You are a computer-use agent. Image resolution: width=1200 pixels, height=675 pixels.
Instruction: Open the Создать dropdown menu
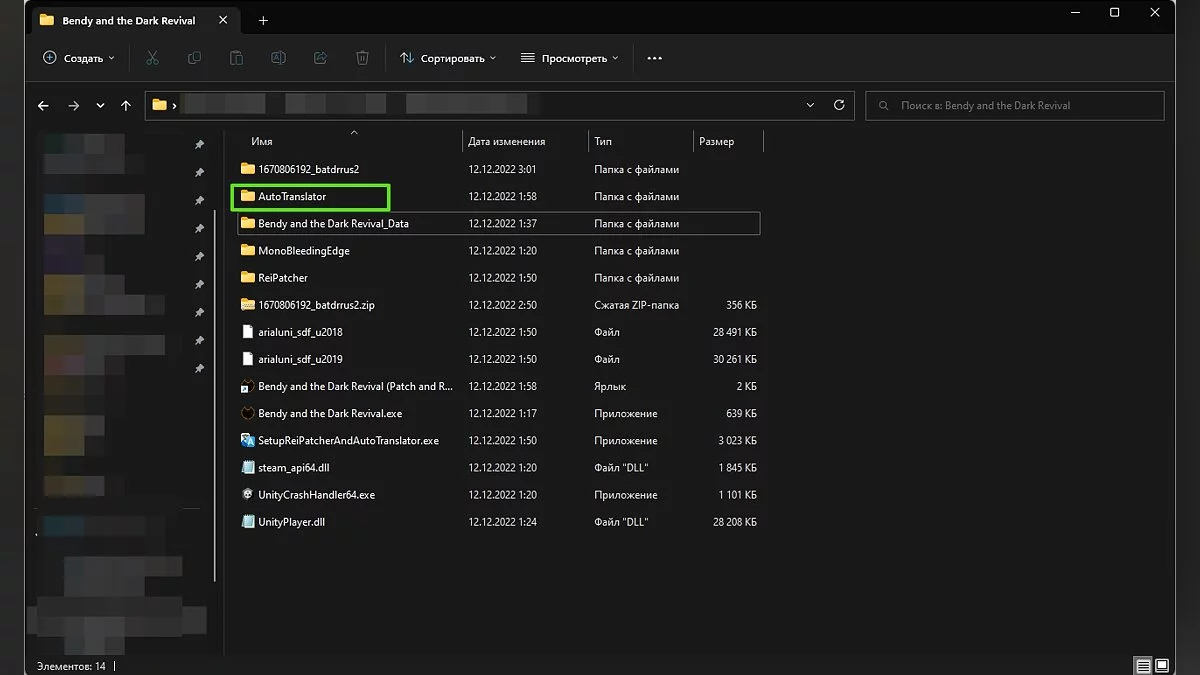[x=79, y=58]
